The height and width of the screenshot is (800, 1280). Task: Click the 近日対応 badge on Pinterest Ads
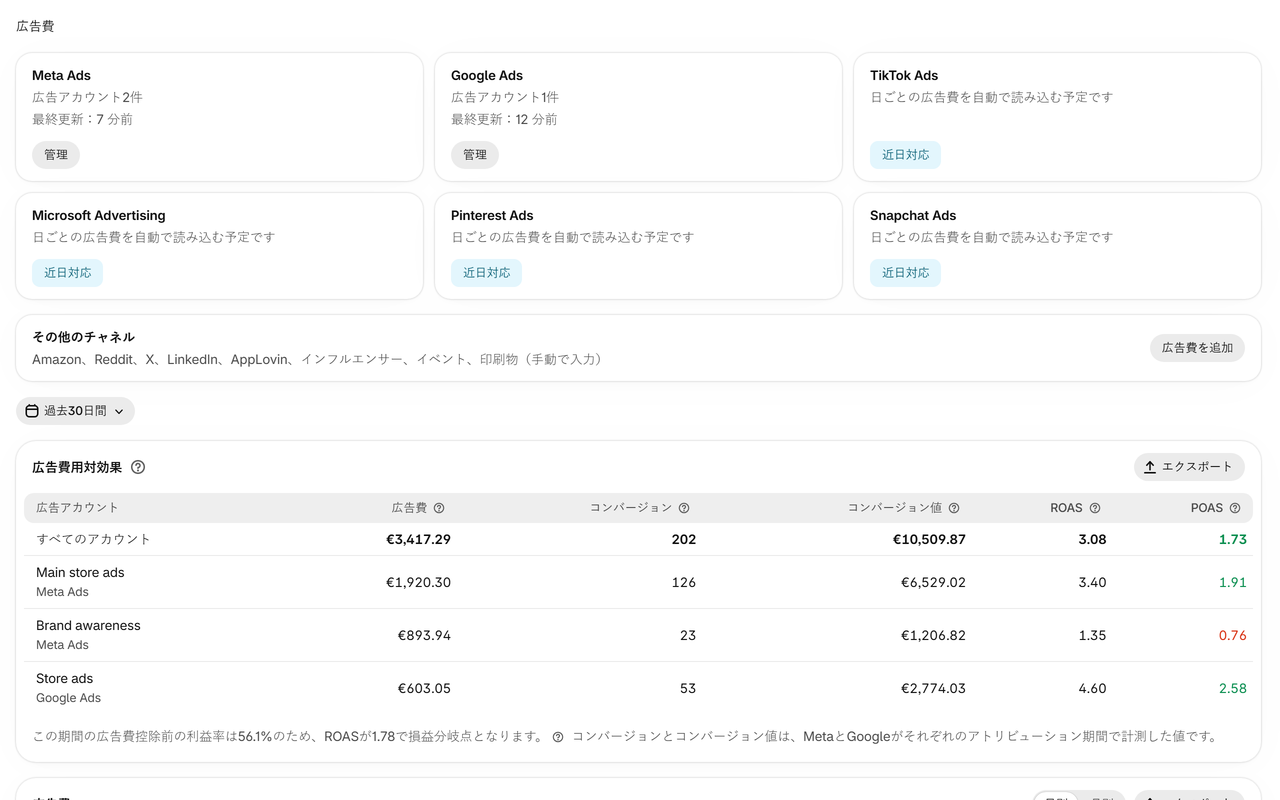coord(486,273)
